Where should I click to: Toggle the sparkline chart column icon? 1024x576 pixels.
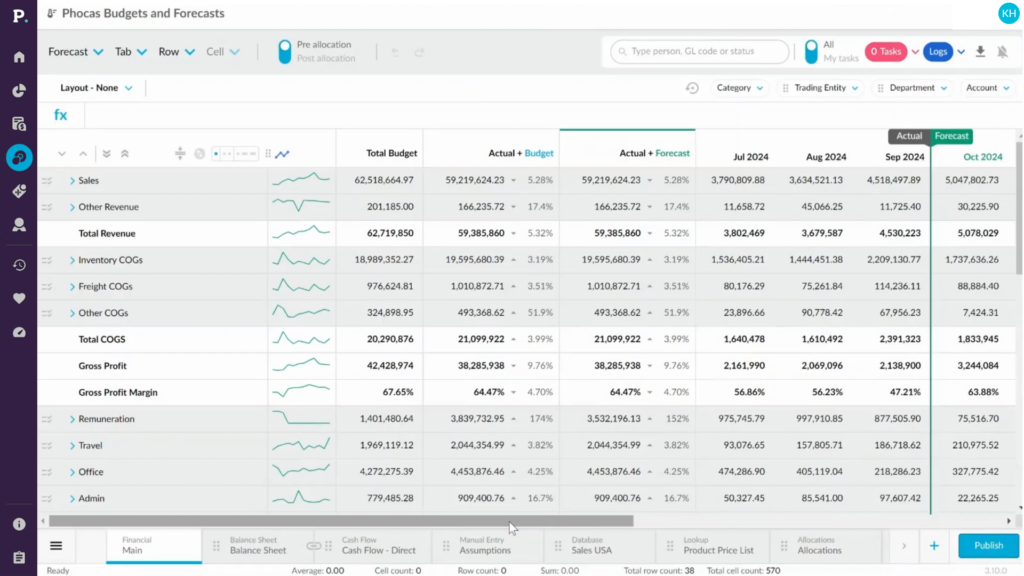click(x=282, y=154)
